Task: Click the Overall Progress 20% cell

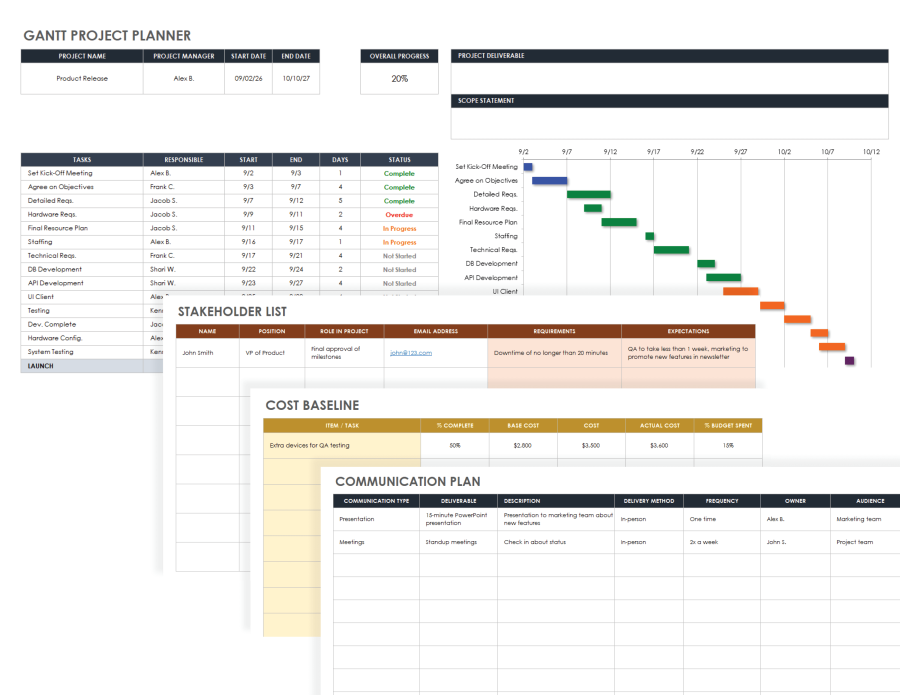Action: click(x=399, y=78)
